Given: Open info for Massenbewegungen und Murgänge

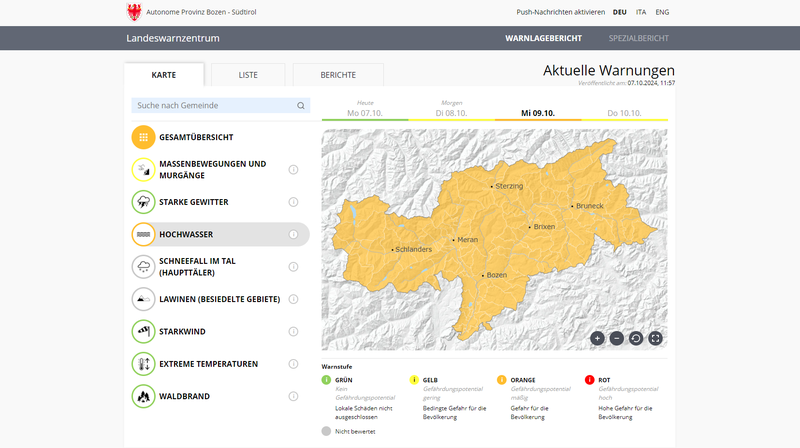Looking at the screenshot, I should (294, 170).
